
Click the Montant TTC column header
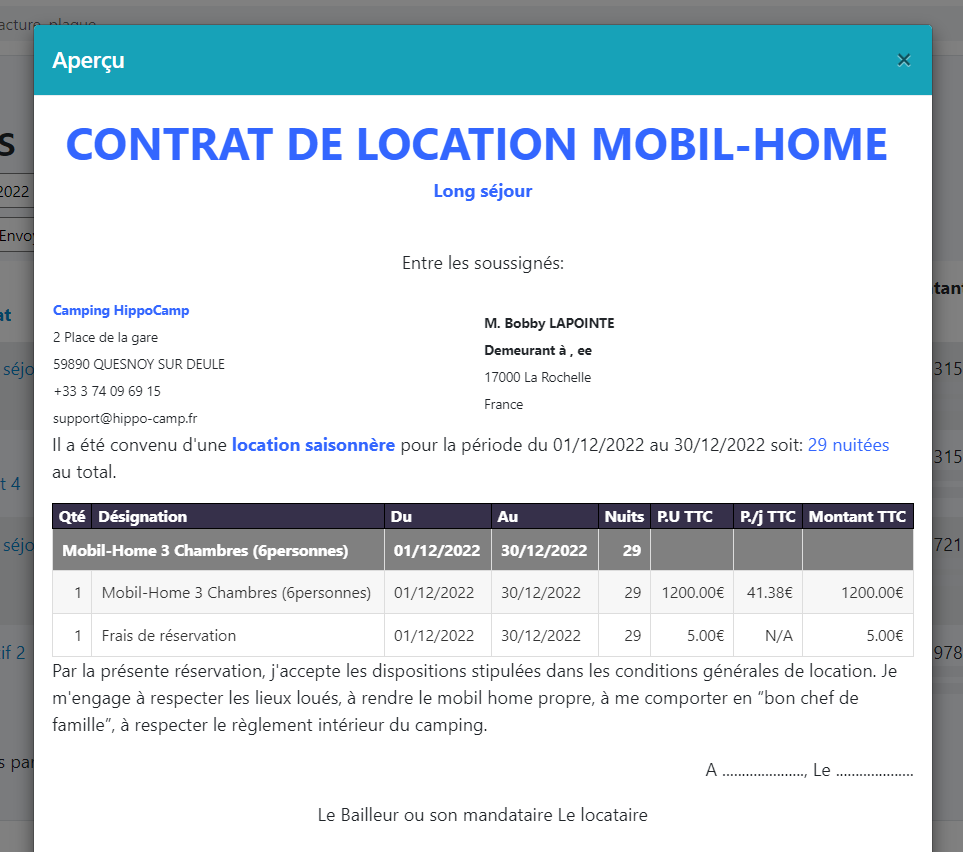click(857, 517)
